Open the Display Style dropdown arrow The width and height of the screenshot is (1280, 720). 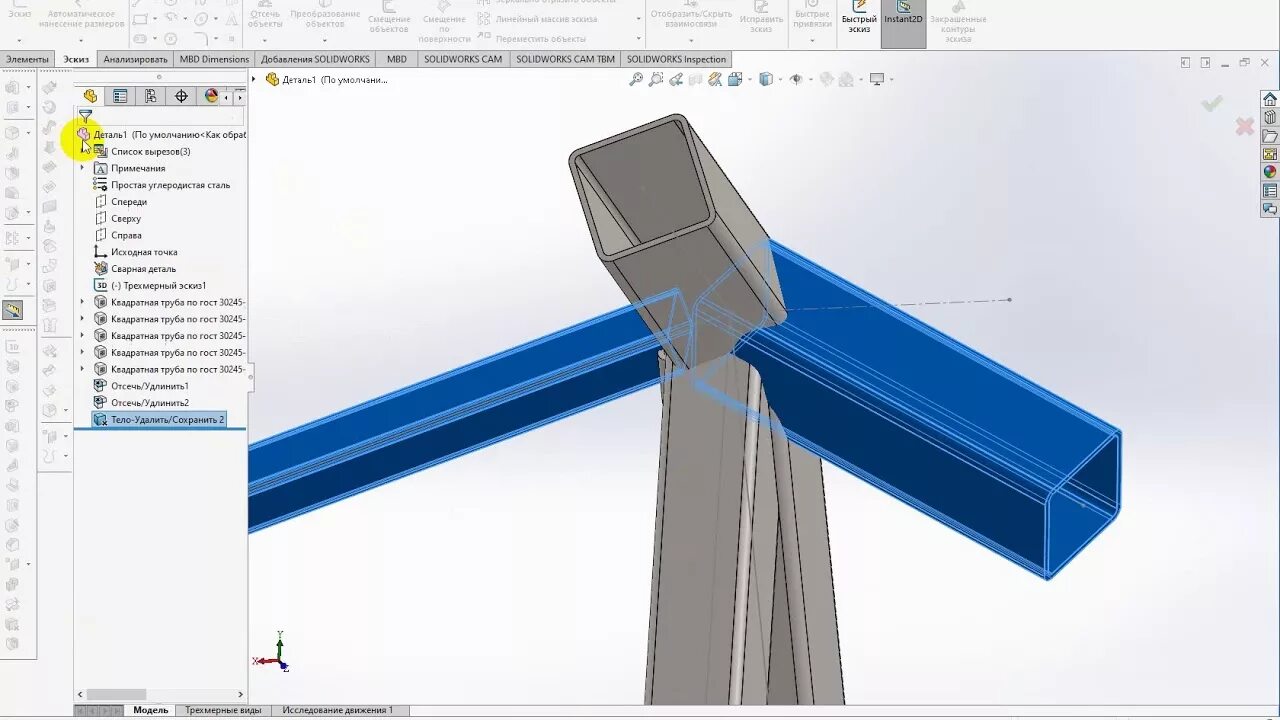pos(780,79)
